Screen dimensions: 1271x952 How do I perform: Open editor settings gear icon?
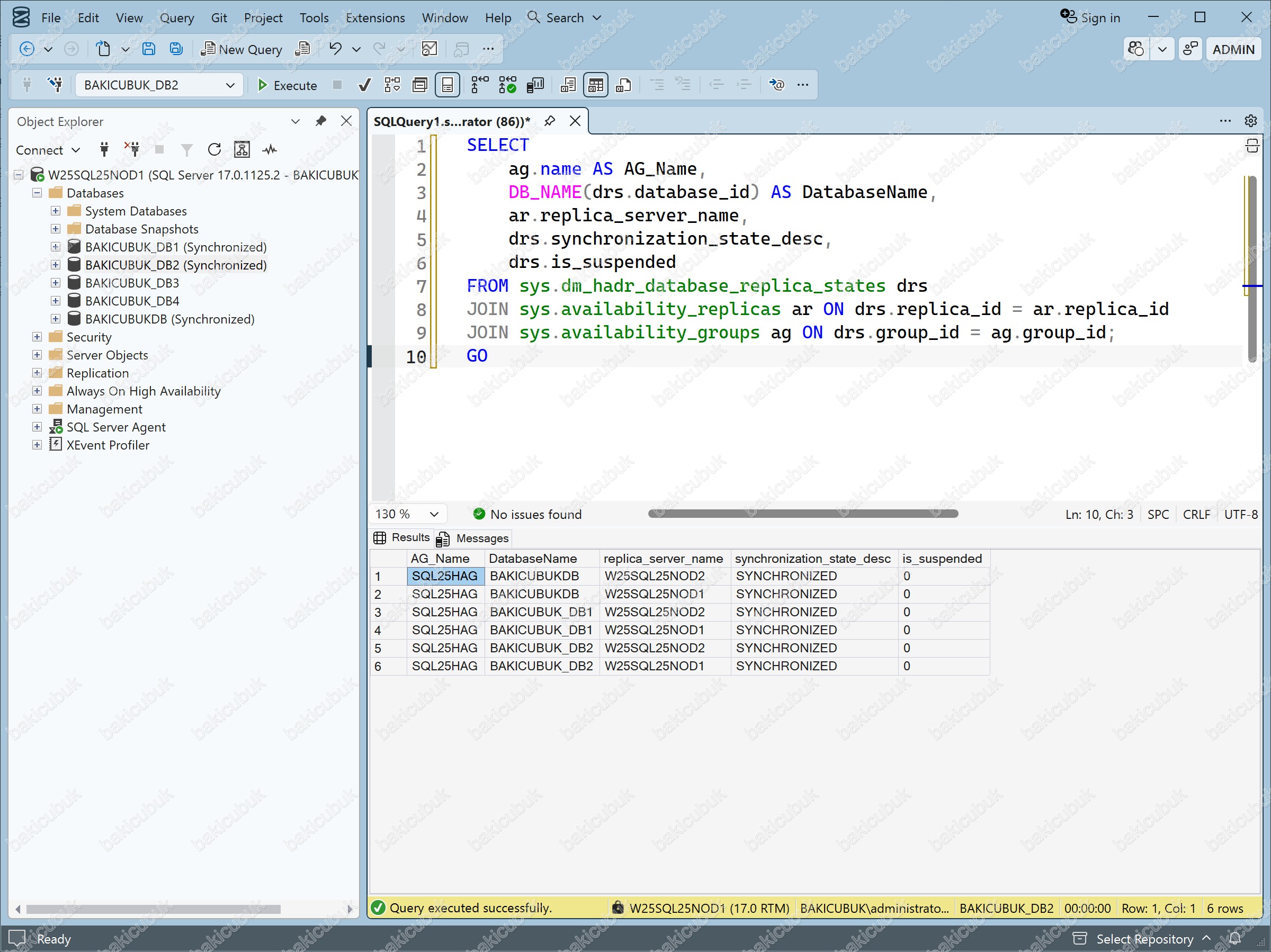click(x=1250, y=121)
